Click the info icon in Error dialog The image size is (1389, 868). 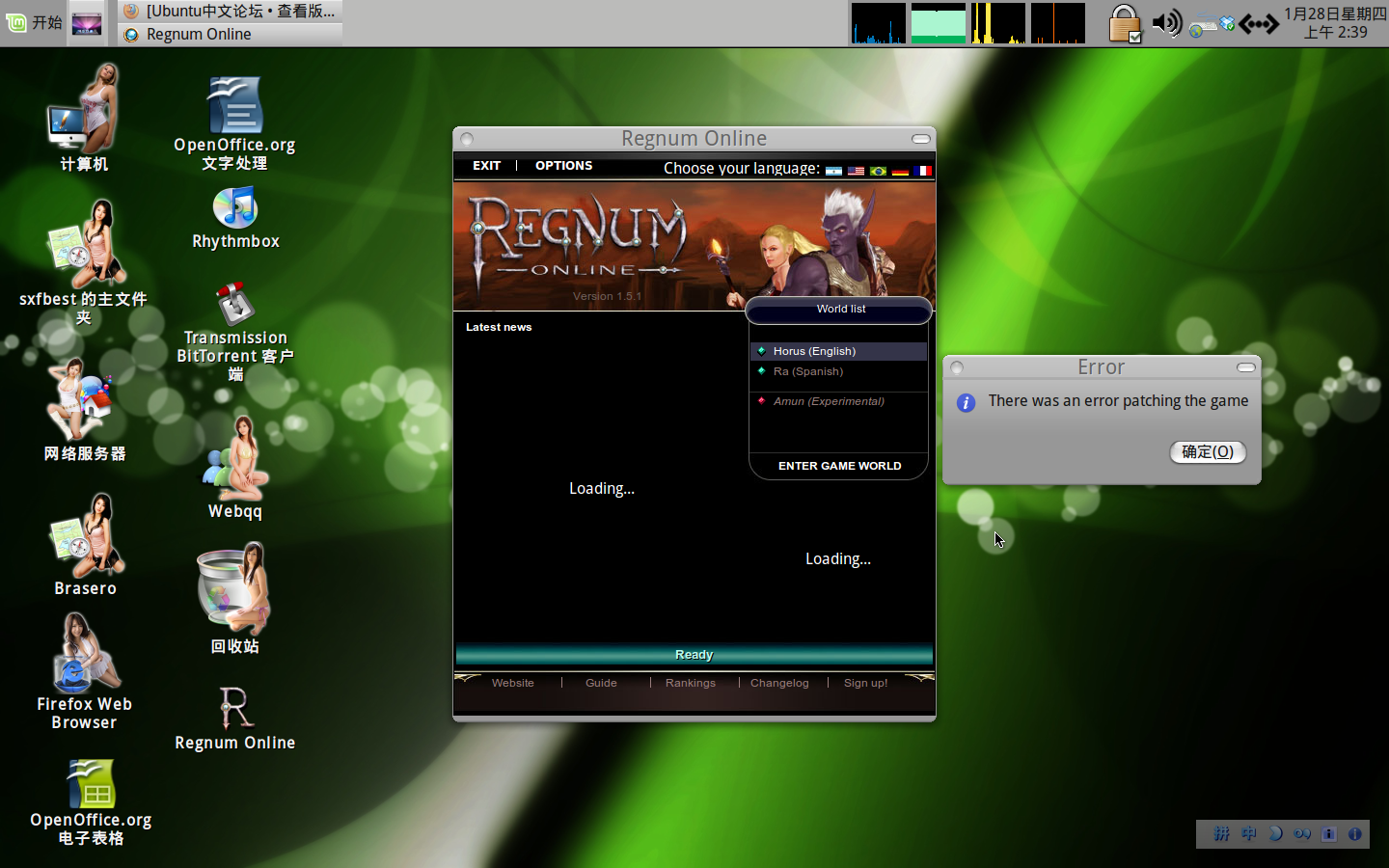click(x=966, y=403)
